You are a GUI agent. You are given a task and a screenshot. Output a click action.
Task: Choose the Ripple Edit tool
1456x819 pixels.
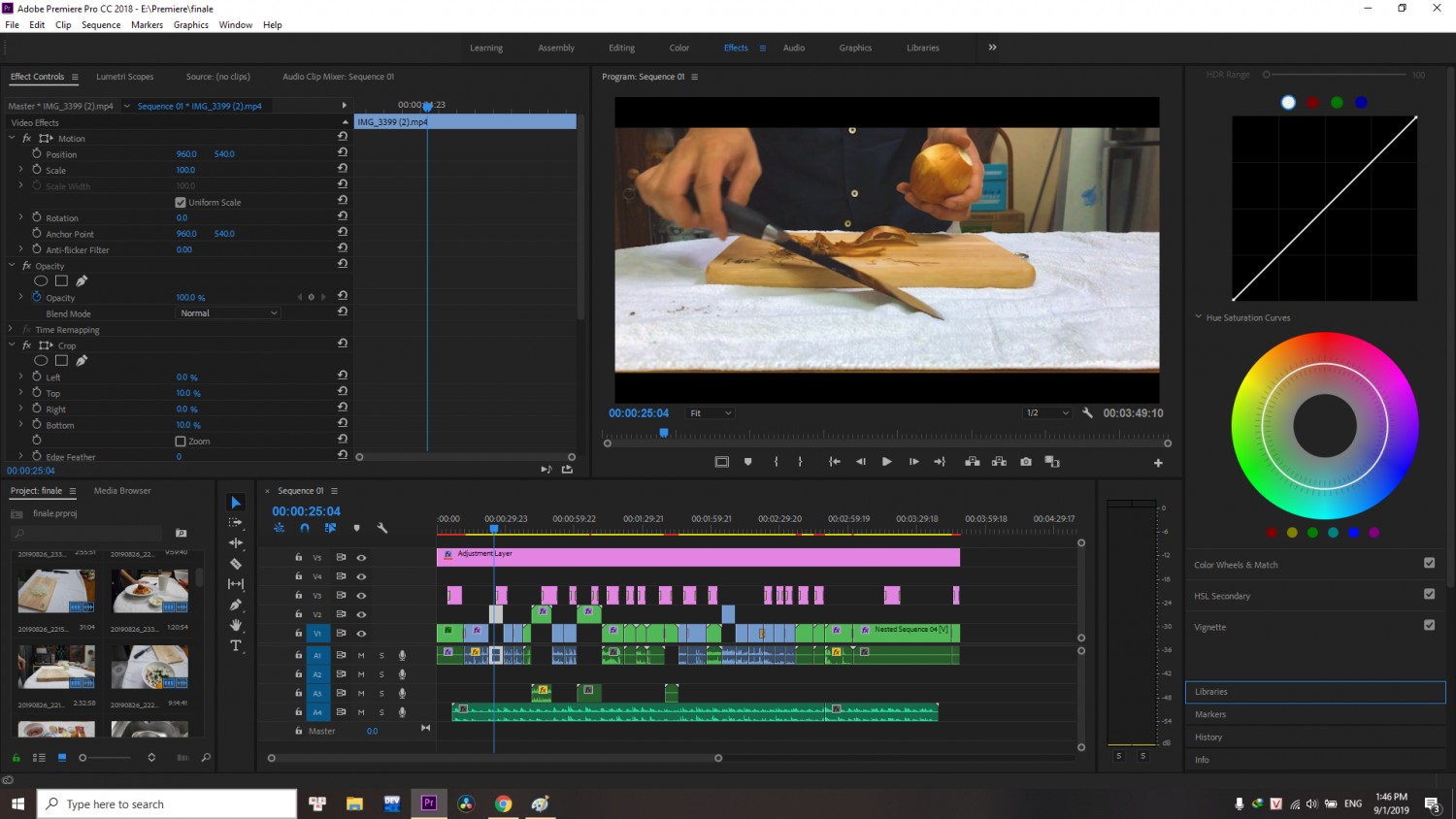[236, 543]
